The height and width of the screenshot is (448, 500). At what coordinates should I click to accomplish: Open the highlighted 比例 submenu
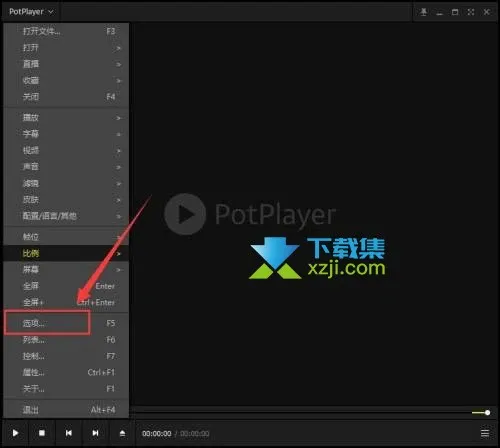66,253
